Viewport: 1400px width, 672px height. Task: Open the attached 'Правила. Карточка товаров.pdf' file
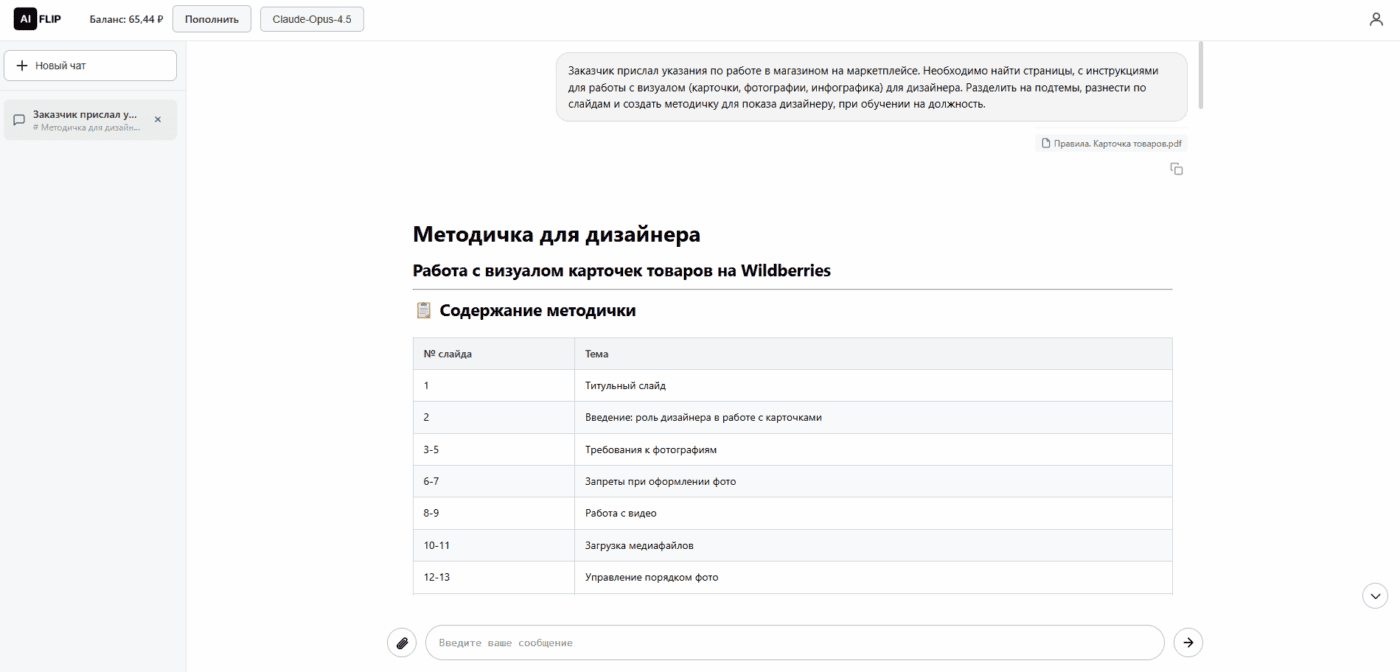[1111, 144]
